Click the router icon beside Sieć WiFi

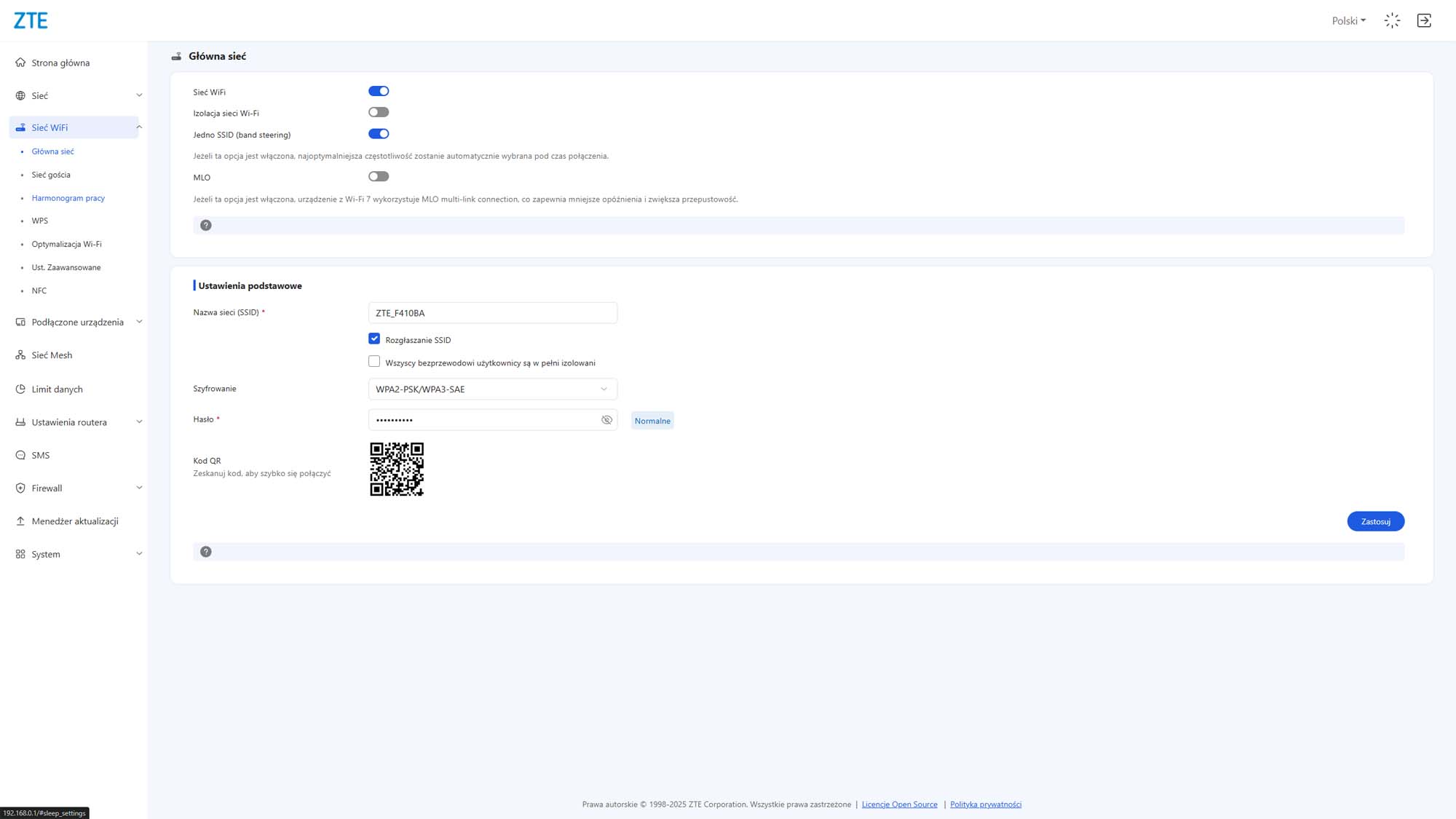pos(20,127)
